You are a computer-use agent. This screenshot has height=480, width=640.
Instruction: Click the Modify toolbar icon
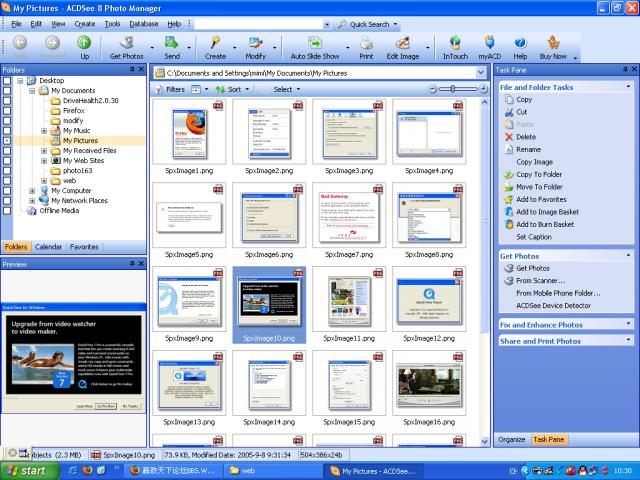[256, 42]
